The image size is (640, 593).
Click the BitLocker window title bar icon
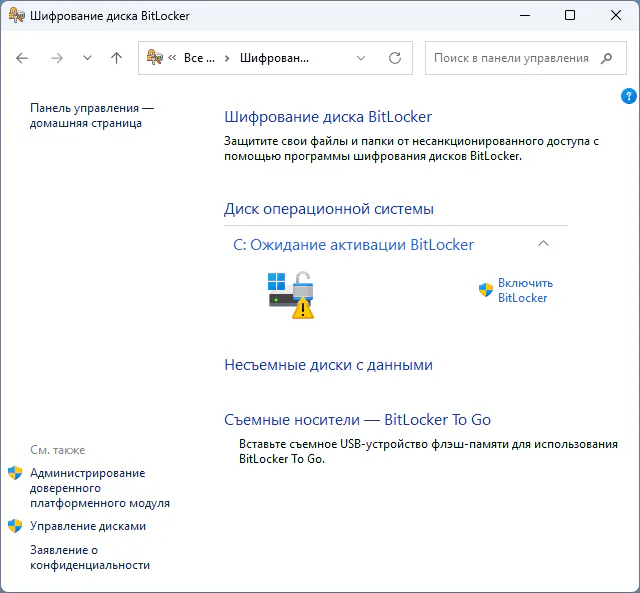[x=16, y=16]
